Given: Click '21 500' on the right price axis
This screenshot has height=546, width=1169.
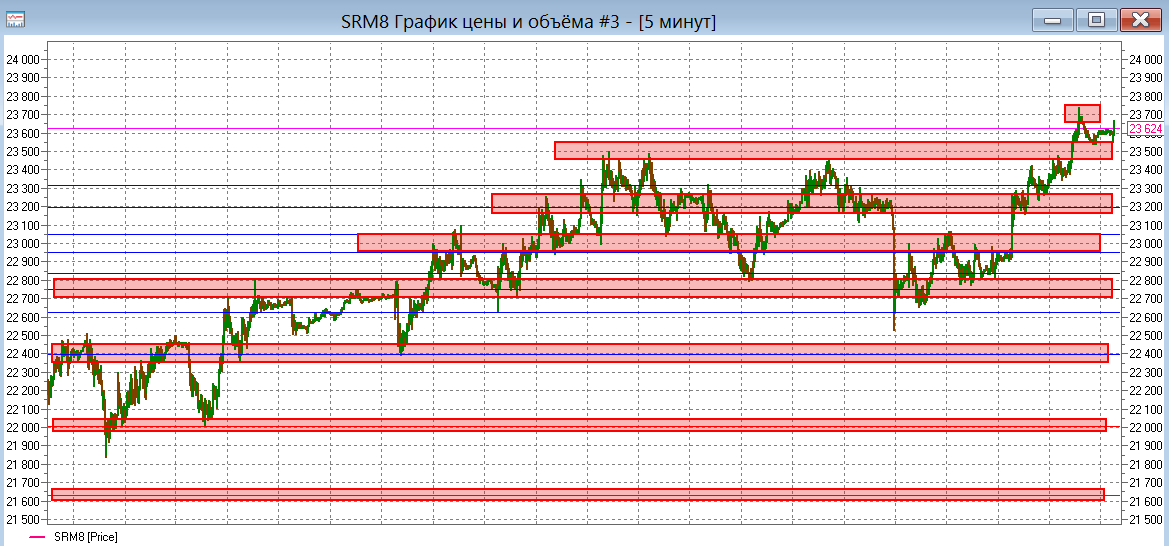Looking at the screenshot, I should [x=1146, y=519].
